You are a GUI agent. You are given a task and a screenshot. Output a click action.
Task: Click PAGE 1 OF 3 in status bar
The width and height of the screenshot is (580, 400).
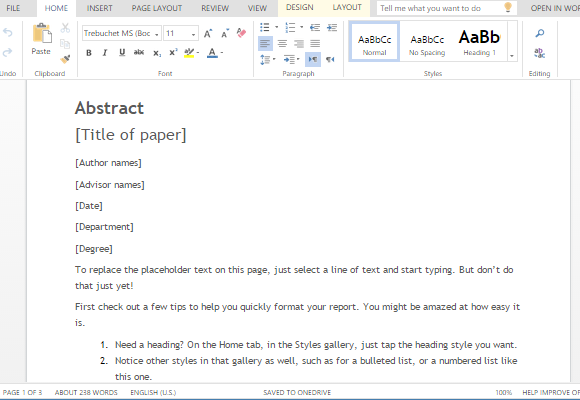pyautogui.click(x=23, y=392)
